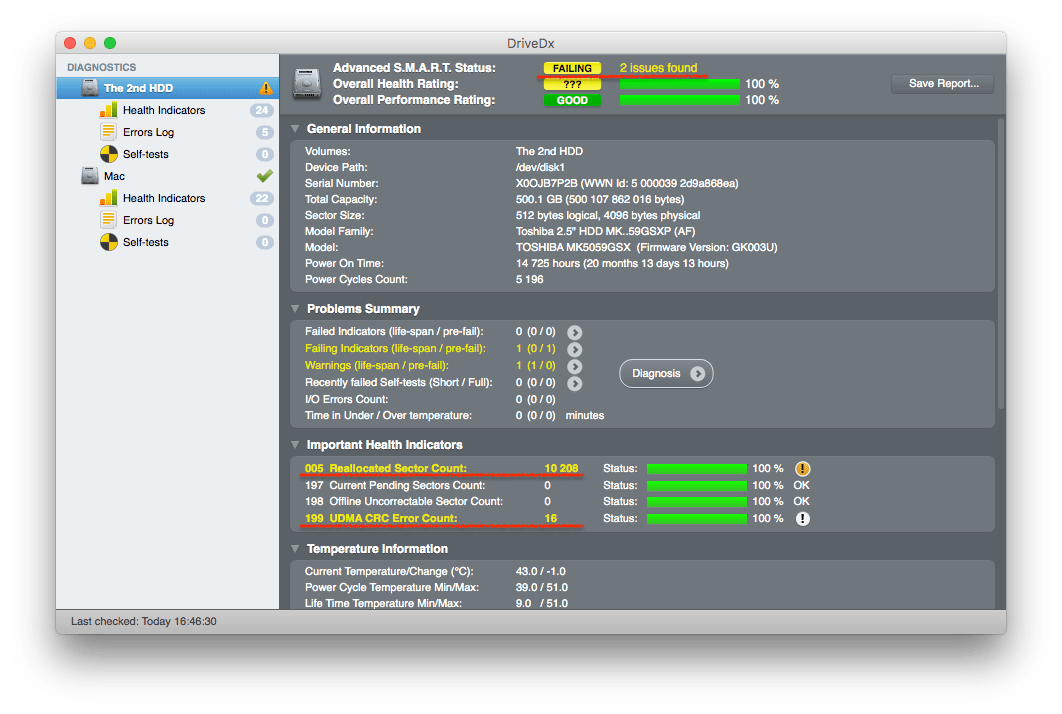
Task: Open Errors Log under The 2nd HDD
Action: coord(148,132)
